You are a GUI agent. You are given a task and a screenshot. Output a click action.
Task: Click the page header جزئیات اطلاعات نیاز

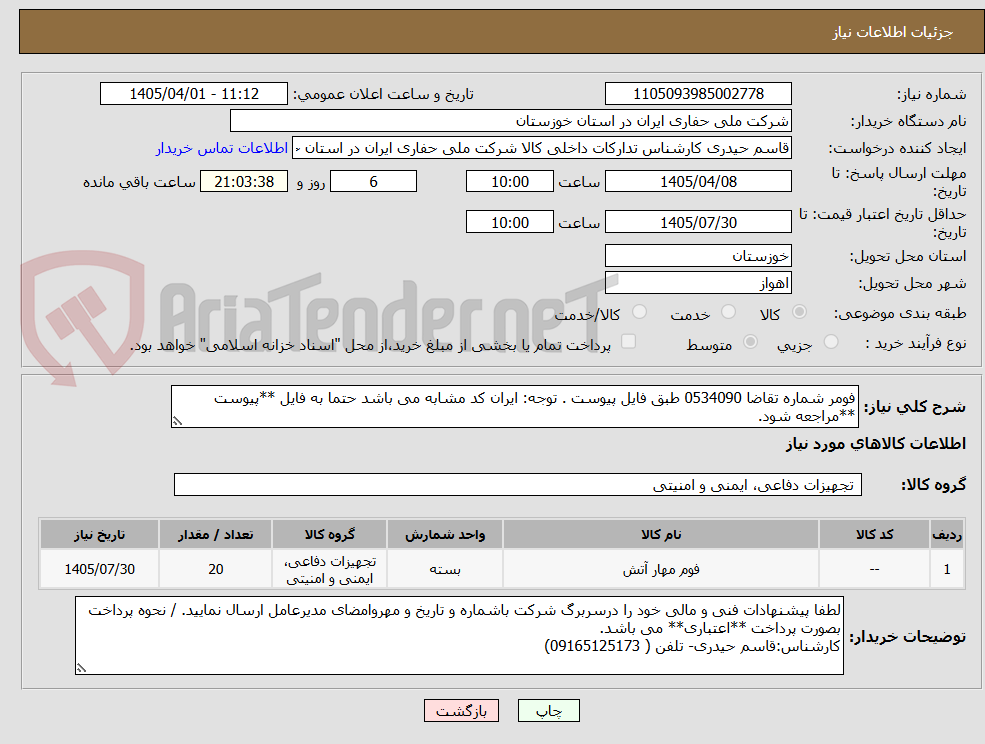tap(892, 32)
